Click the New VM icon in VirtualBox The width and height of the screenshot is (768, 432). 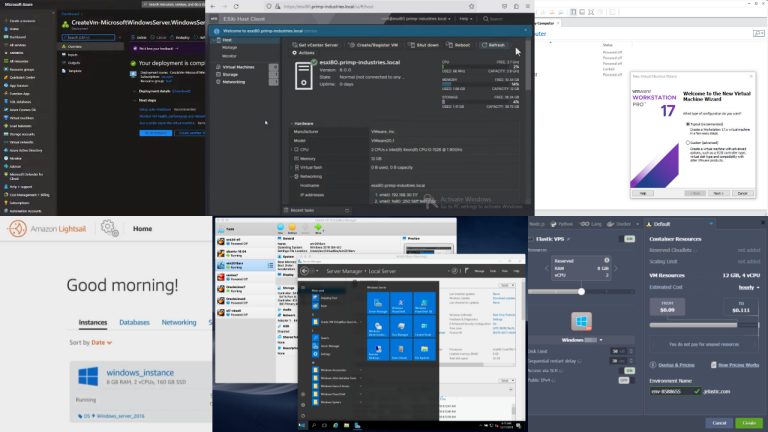click(281, 228)
